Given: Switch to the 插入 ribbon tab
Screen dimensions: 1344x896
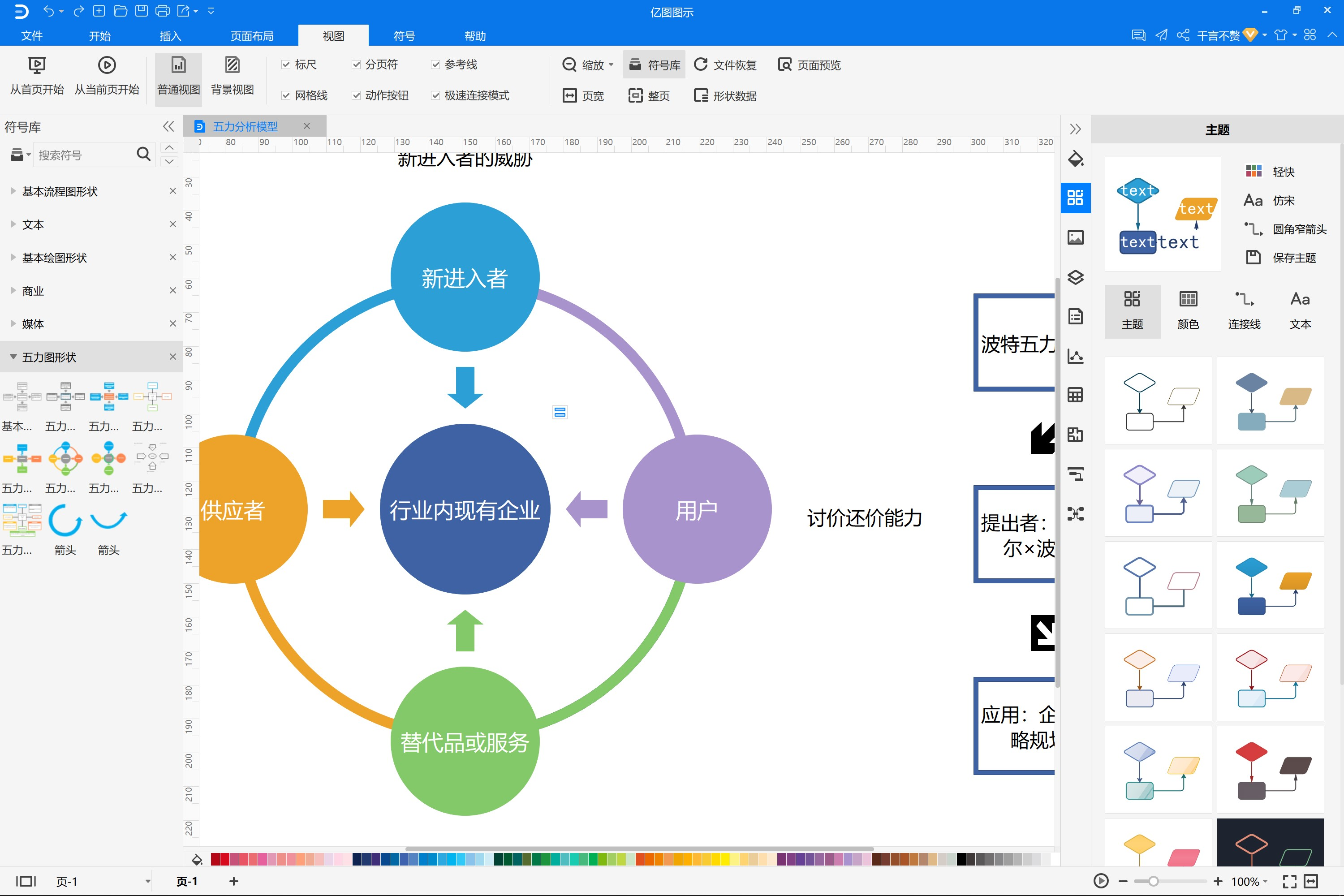Looking at the screenshot, I should [170, 36].
